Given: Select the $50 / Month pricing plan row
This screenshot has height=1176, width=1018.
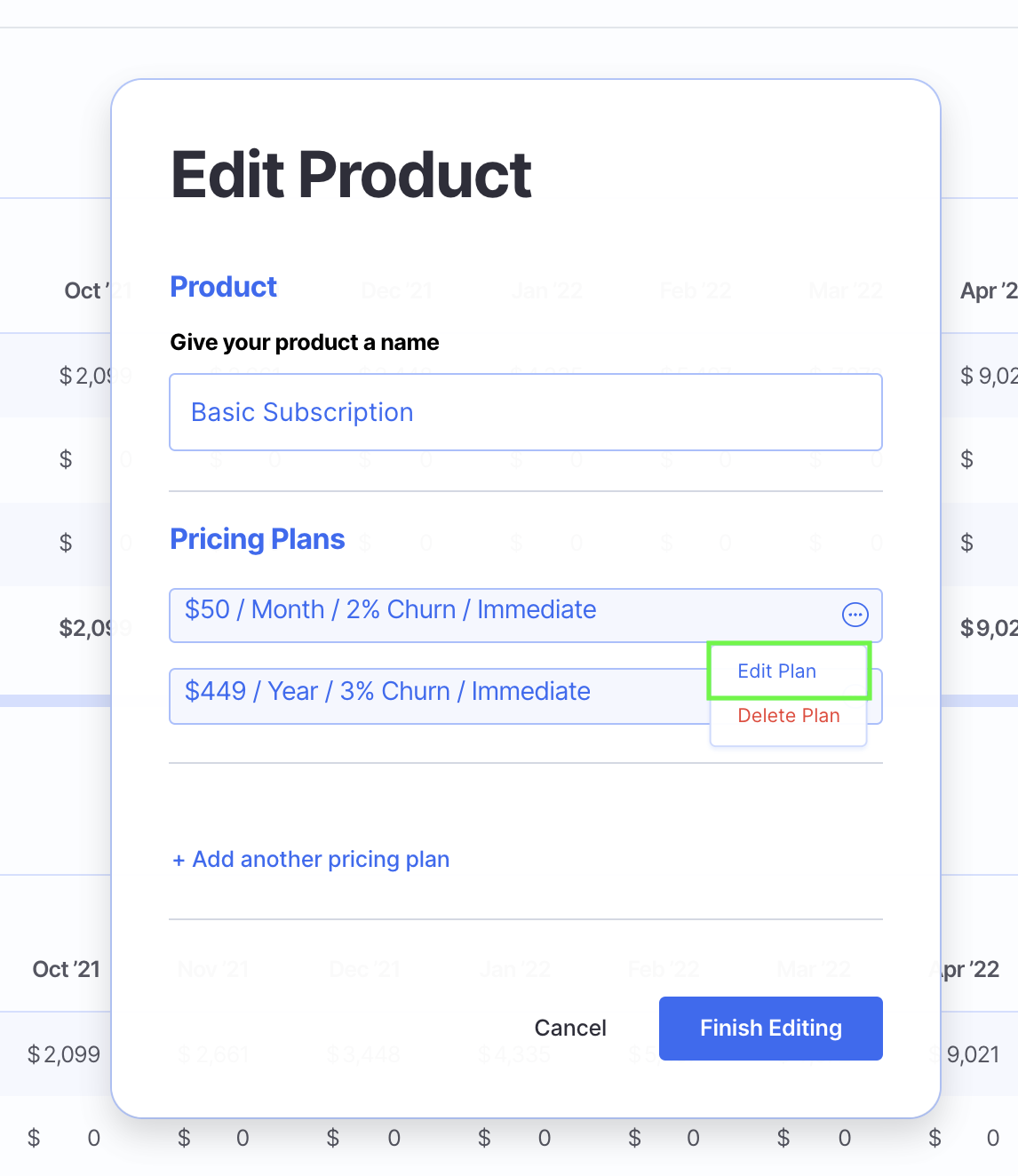Looking at the screenshot, I should click(497, 613).
